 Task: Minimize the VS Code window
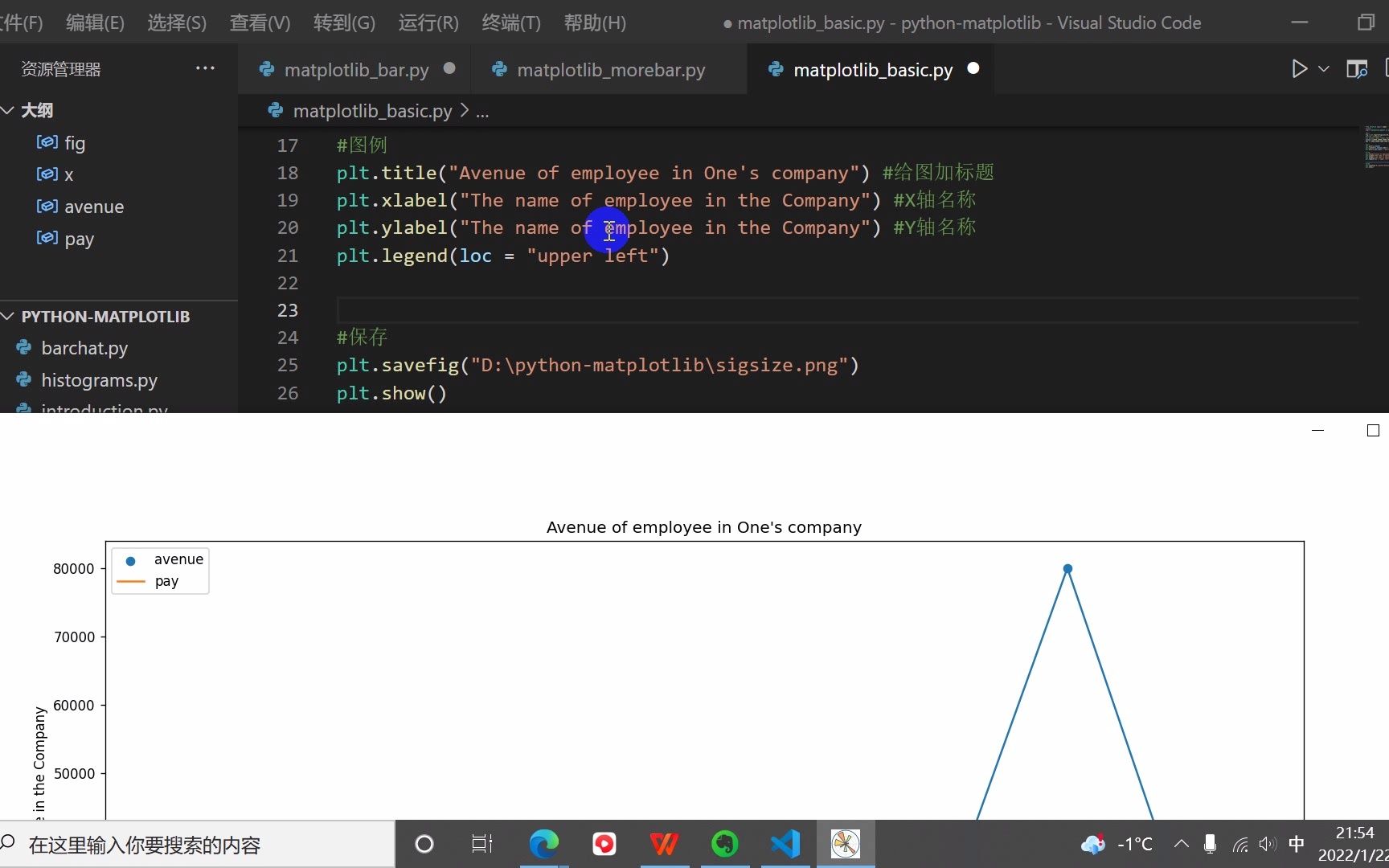[1300, 23]
